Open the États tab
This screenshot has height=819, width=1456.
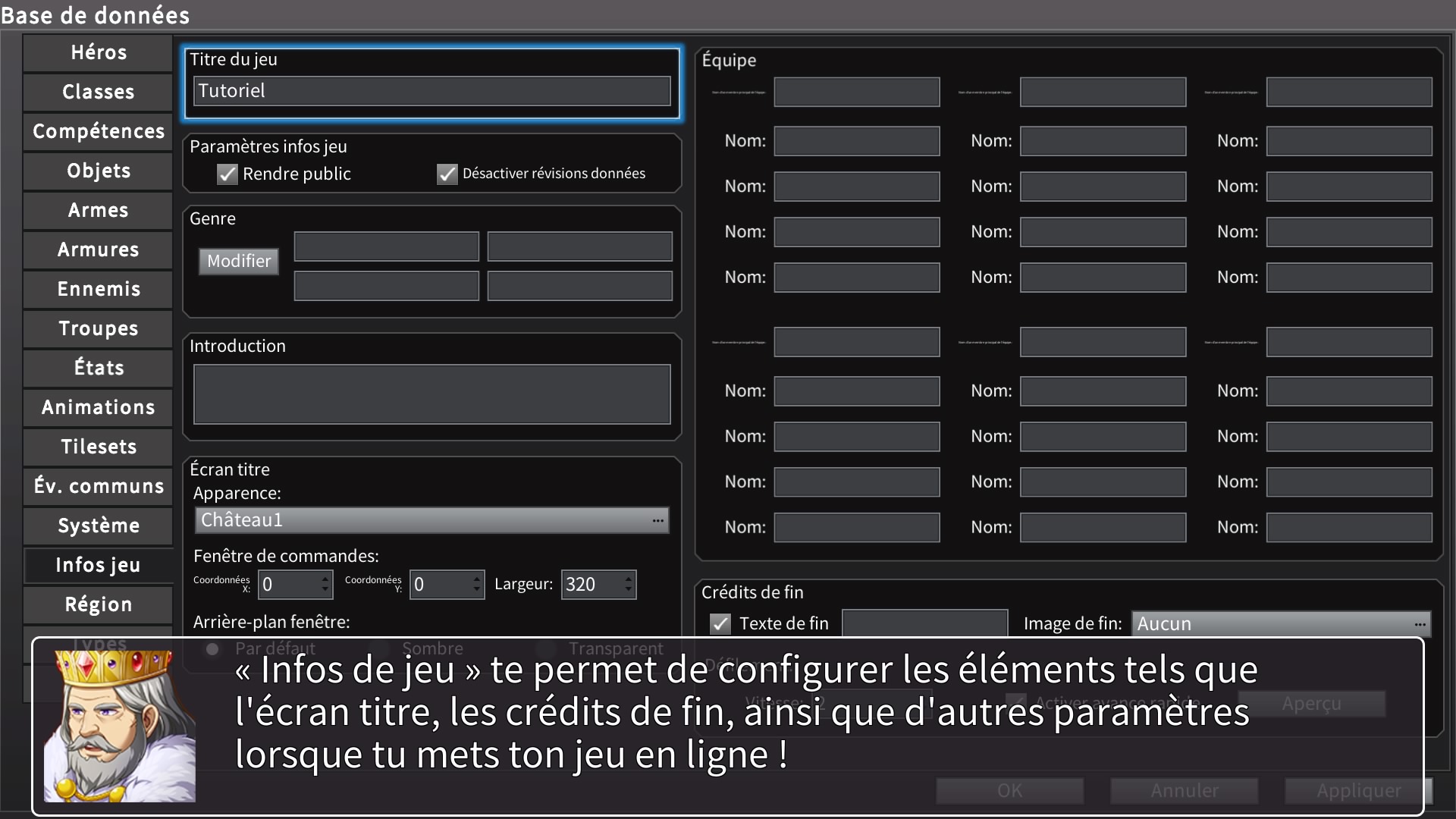click(x=98, y=368)
